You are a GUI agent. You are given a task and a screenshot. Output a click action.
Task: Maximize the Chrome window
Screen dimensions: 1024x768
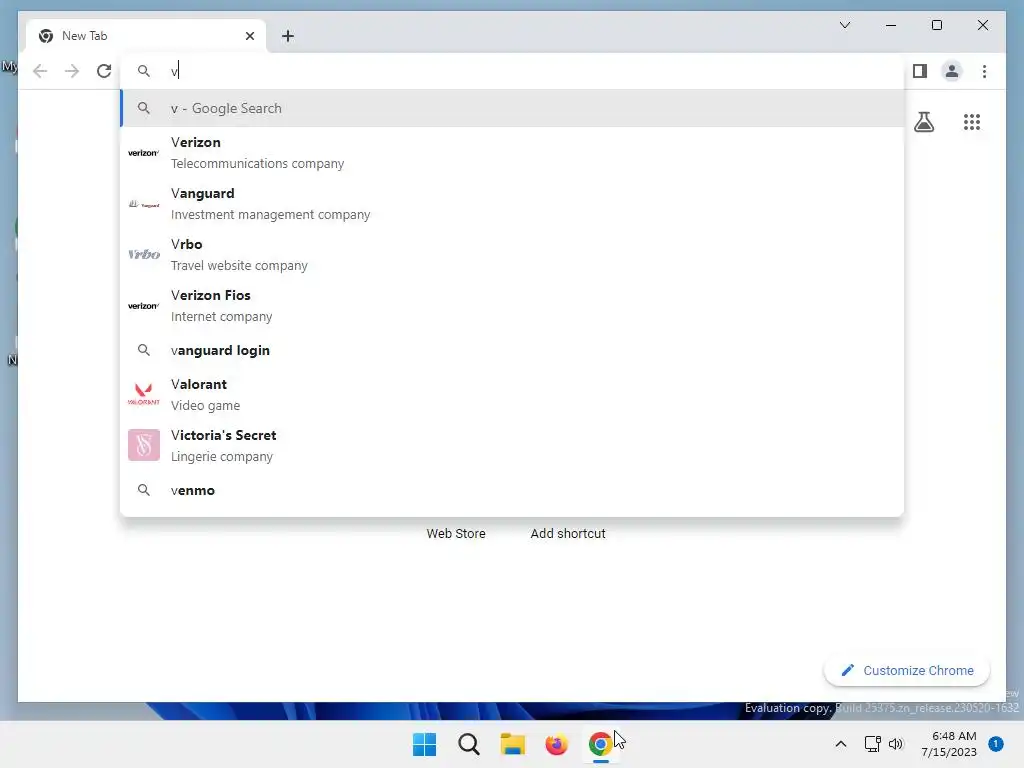[936, 25]
